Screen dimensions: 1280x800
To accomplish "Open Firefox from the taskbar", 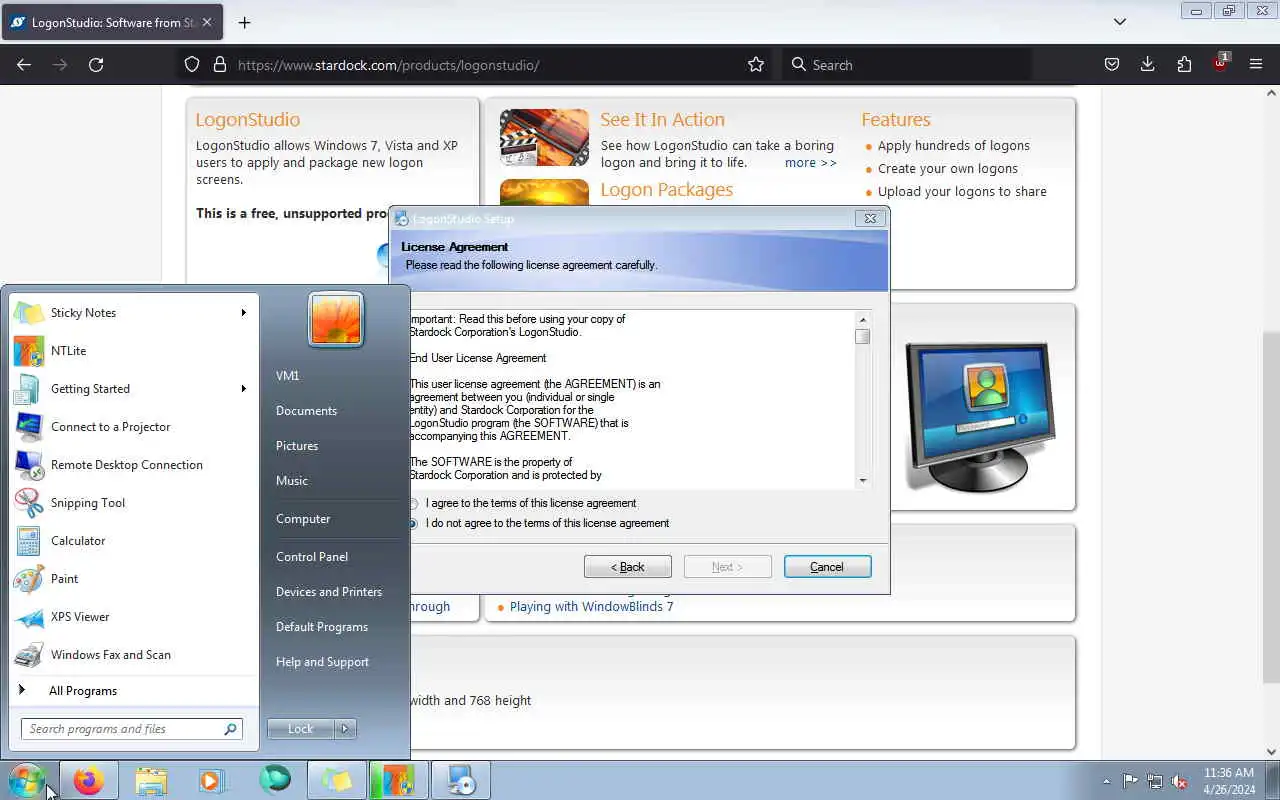I will (x=88, y=780).
